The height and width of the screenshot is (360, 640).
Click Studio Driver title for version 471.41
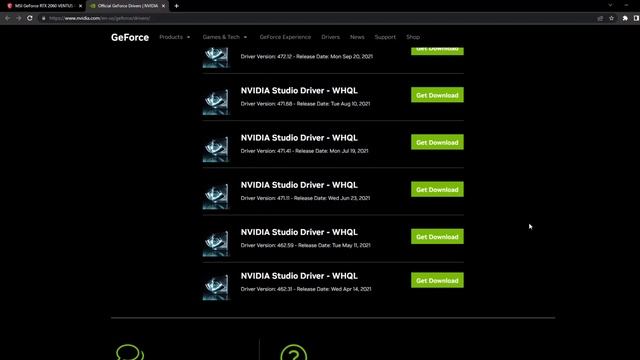(299, 138)
